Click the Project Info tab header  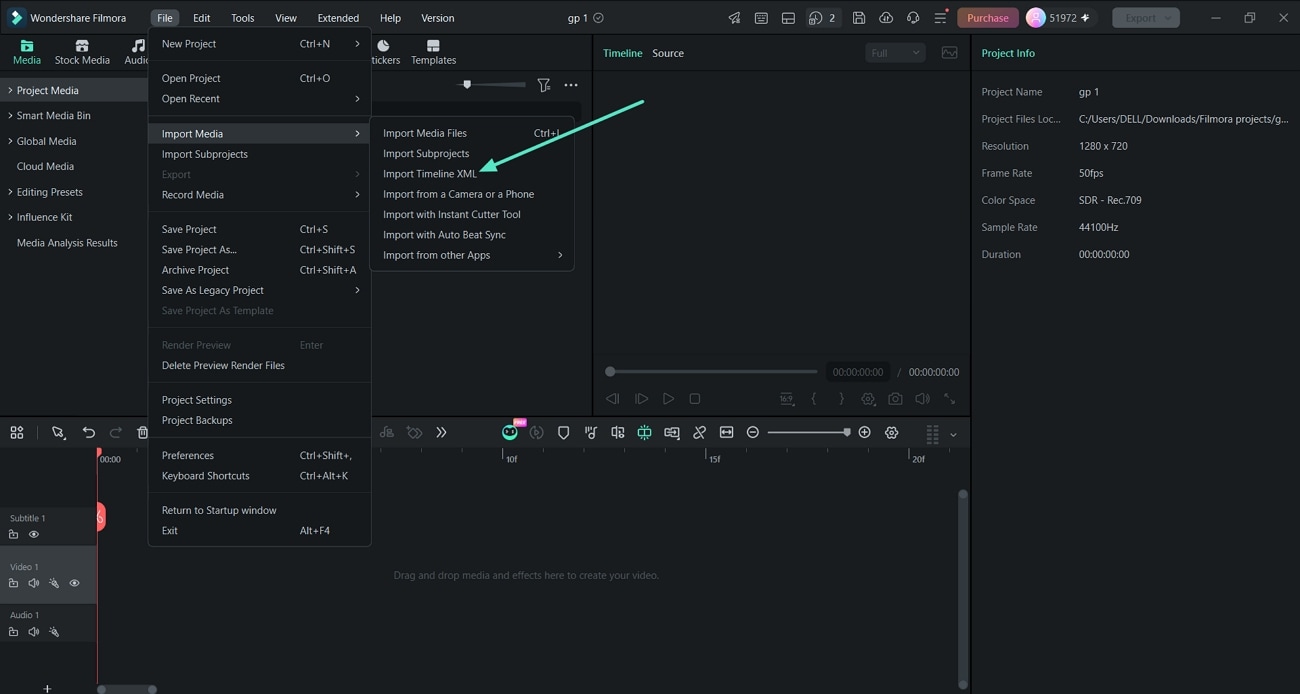[x=1008, y=53]
